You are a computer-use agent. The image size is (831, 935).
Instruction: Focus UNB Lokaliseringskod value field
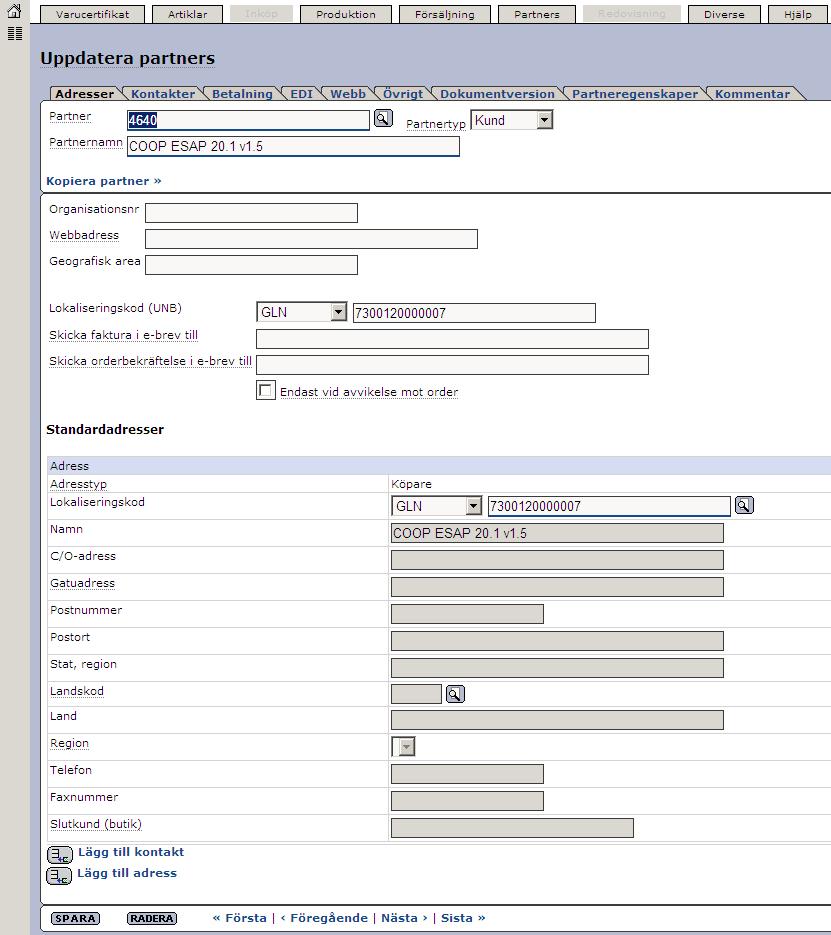(474, 312)
